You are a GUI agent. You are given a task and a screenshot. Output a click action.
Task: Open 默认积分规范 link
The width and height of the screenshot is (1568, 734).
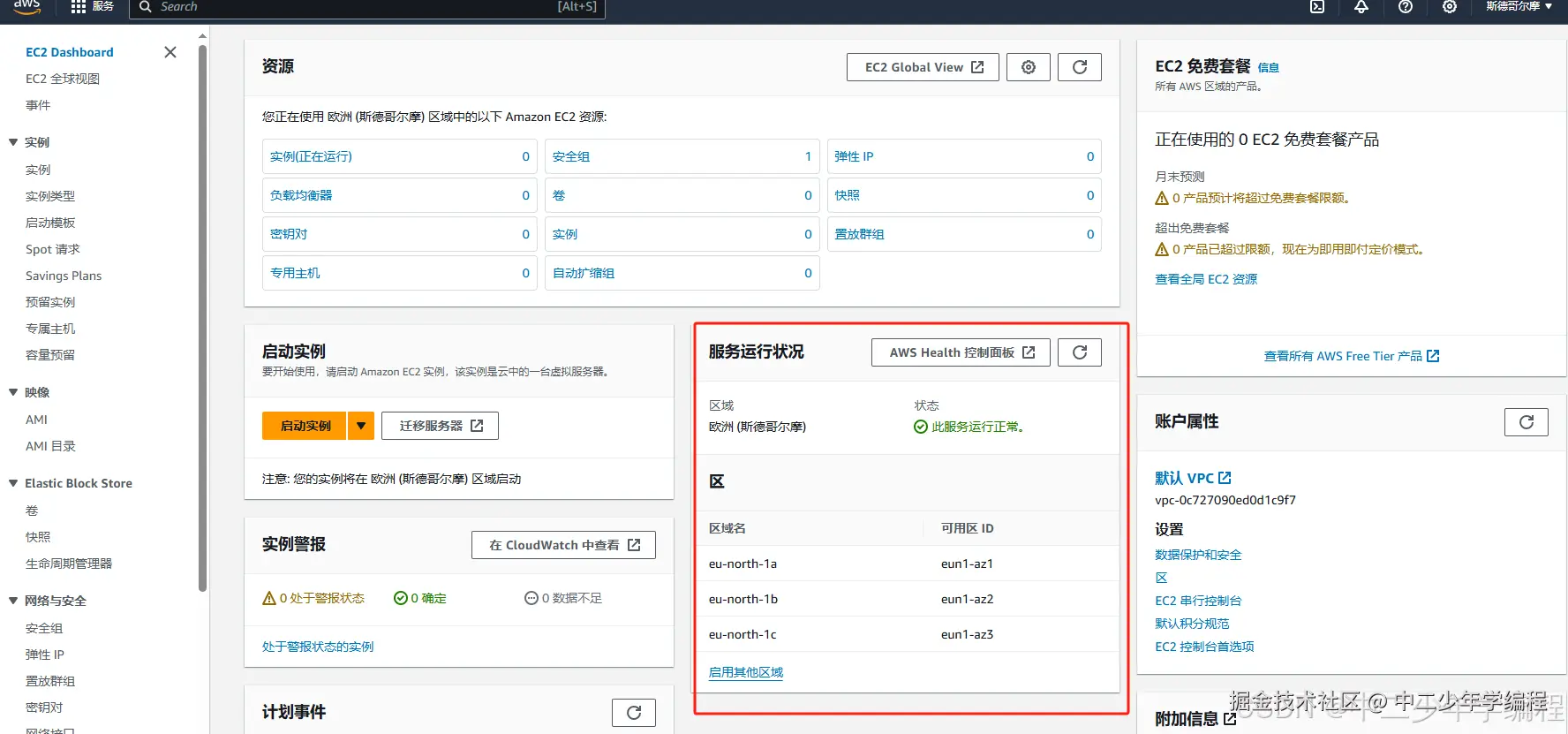(x=1192, y=624)
